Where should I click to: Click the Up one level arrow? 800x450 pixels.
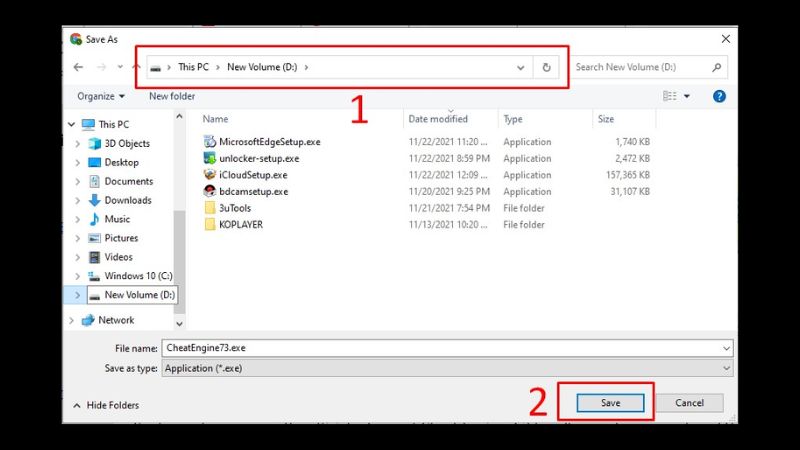click(x=134, y=67)
